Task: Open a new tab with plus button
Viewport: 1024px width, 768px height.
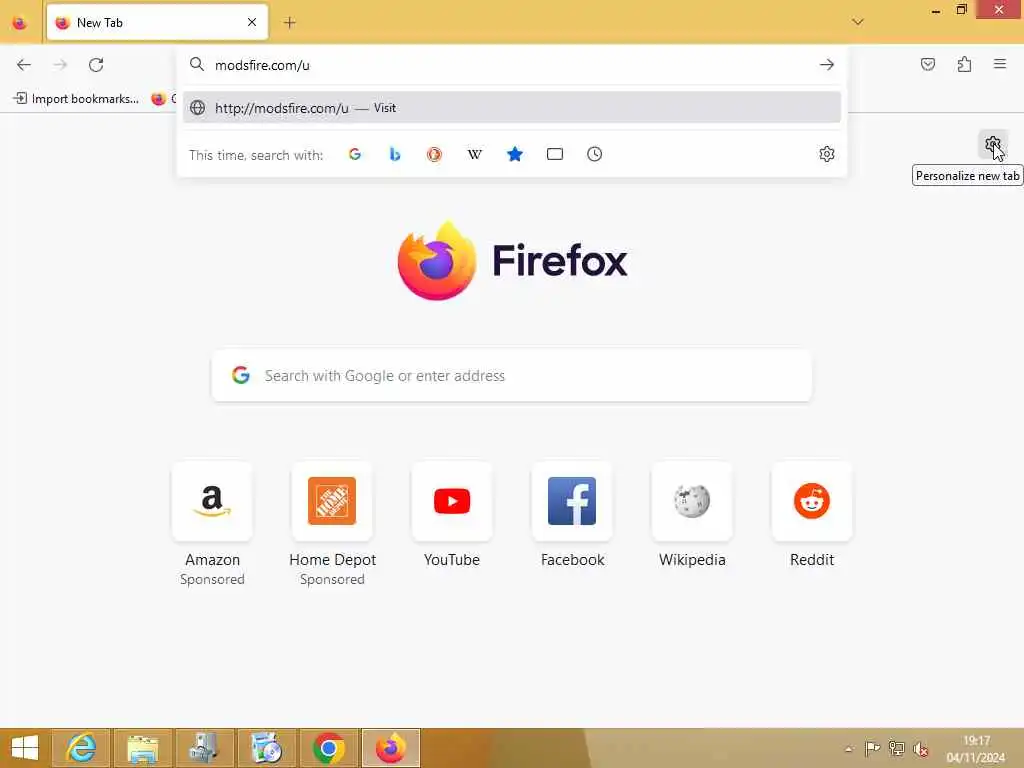Action: click(289, 23)
